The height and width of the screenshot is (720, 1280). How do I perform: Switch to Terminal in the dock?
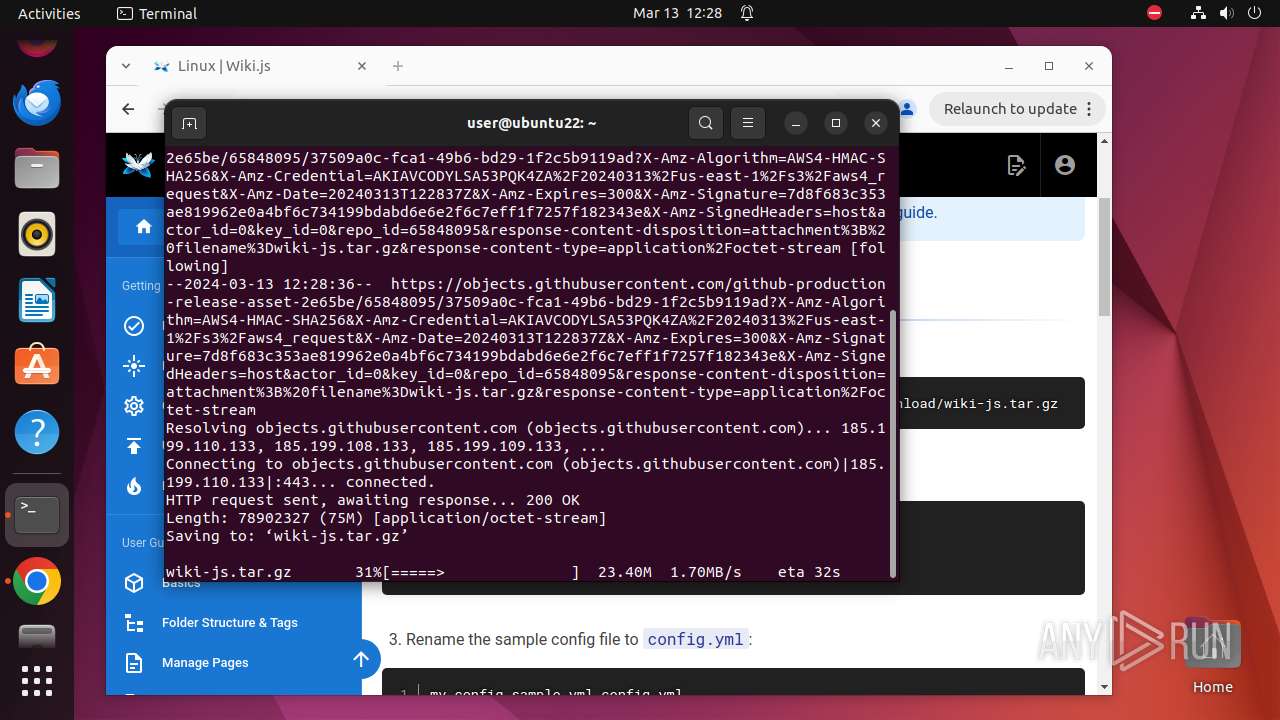37,515
